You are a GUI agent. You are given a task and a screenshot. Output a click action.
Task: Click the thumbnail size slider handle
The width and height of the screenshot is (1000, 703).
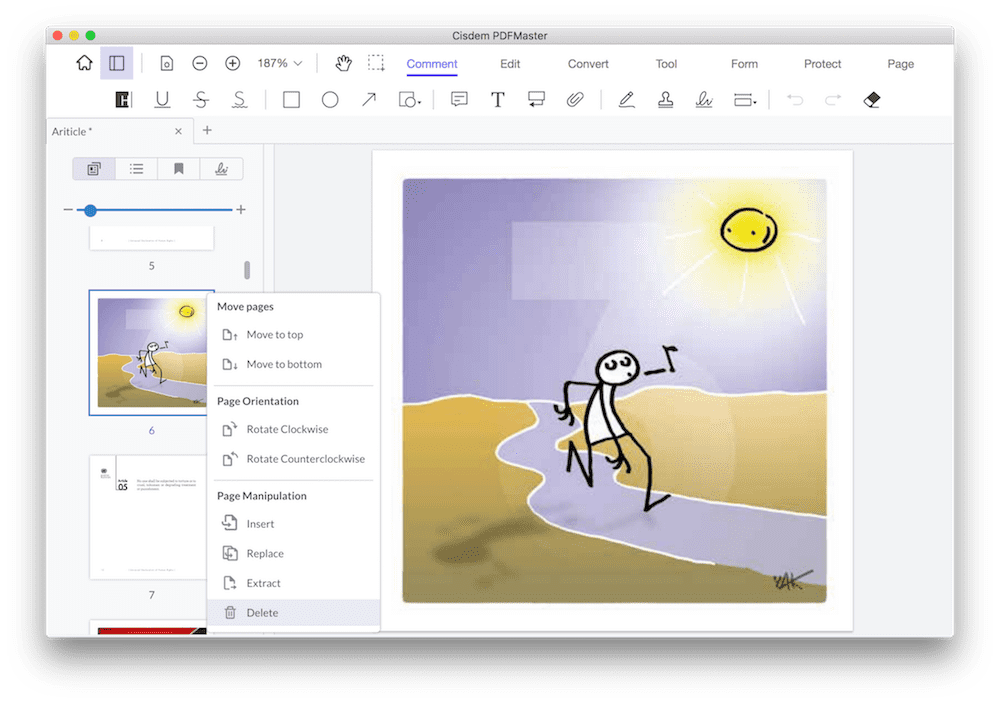tap(91, 210)
